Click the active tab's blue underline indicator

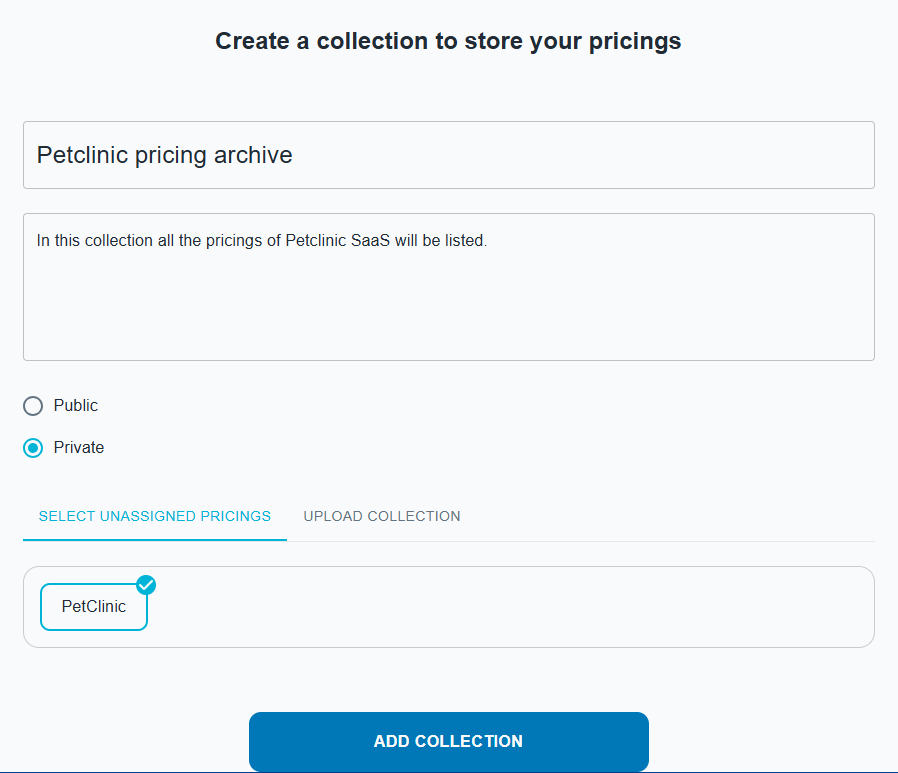pos(155,540)
